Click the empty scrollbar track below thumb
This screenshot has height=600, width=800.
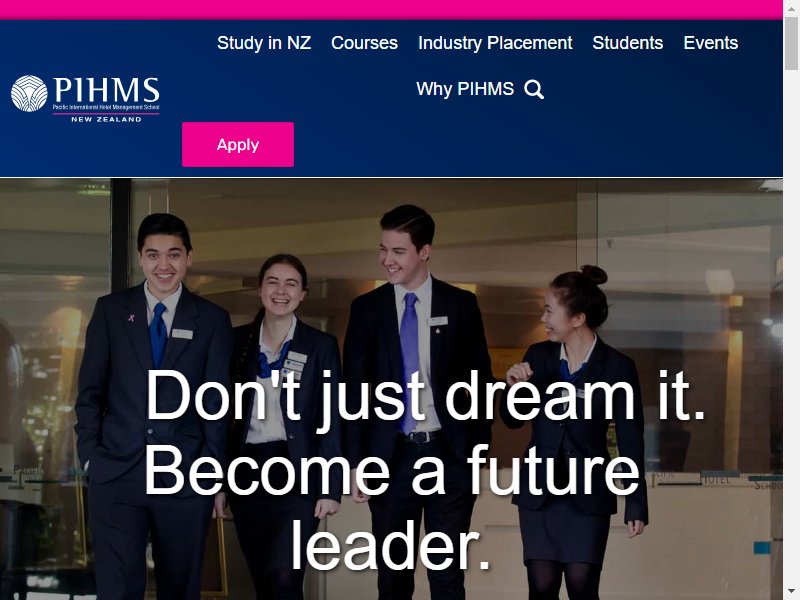(x=791, y=327)
